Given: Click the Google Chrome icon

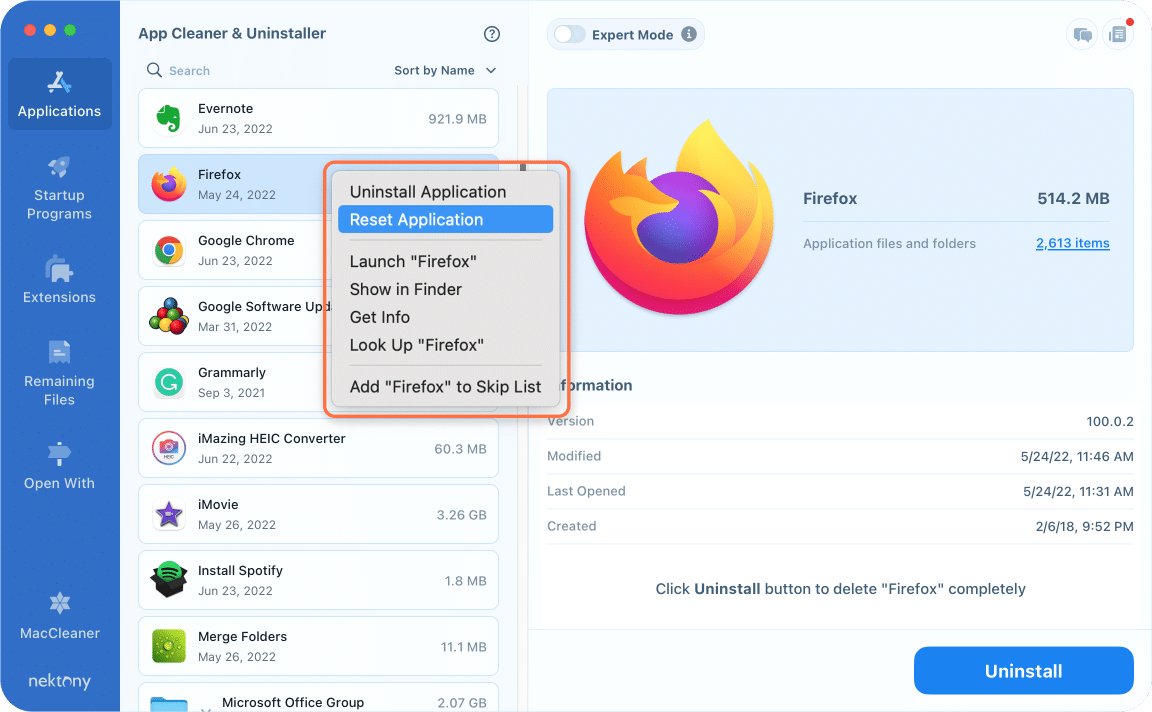Looking at the screenshot, I should [x=169, y=251].
